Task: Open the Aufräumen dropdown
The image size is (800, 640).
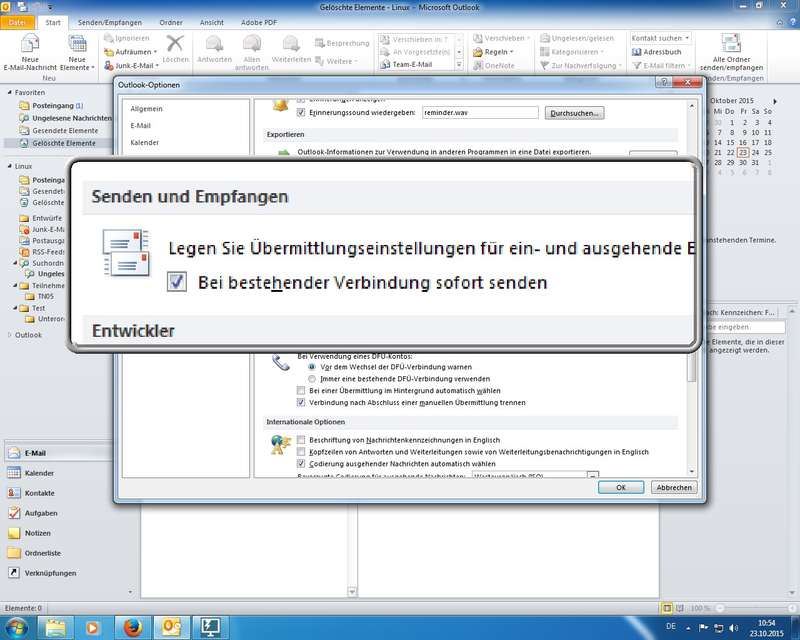Action: [x=131, y=52]
